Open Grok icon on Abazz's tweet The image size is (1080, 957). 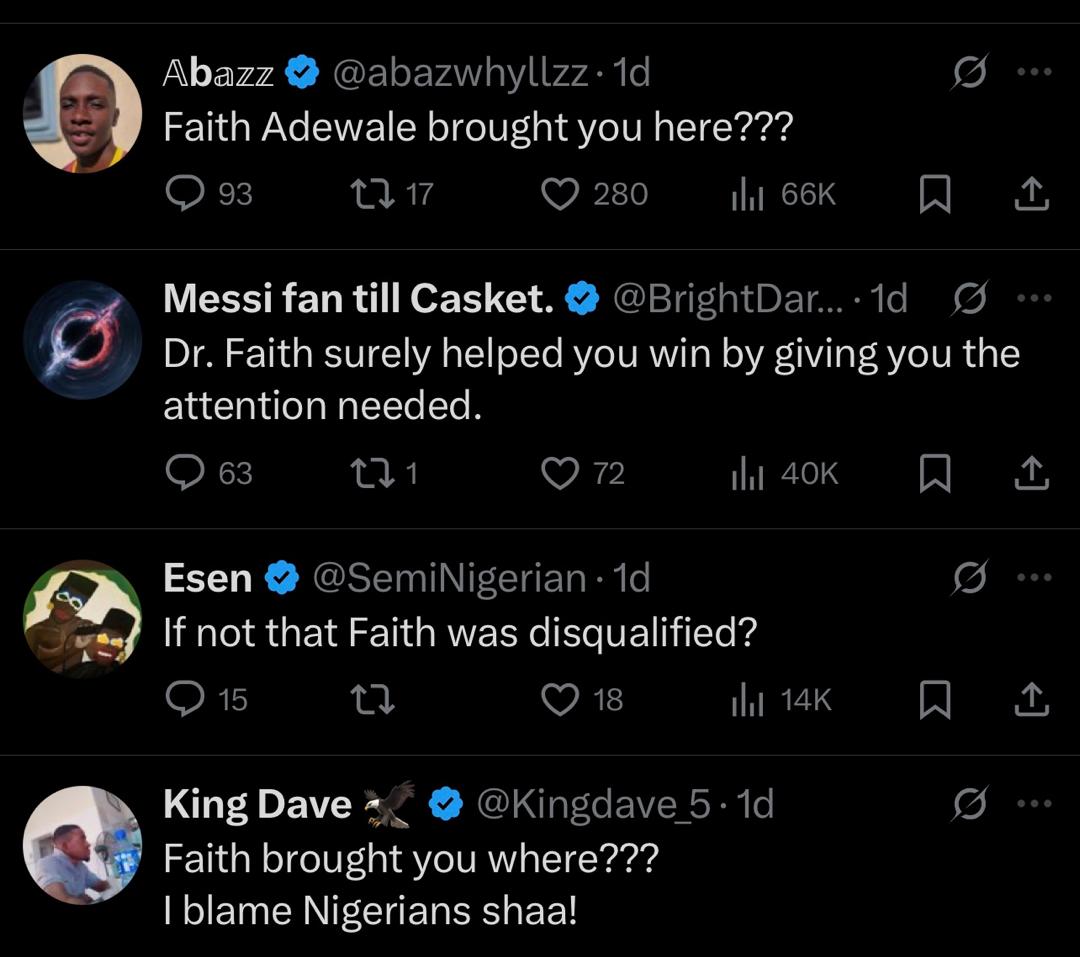pyautogui.click(x=968, y=72)
